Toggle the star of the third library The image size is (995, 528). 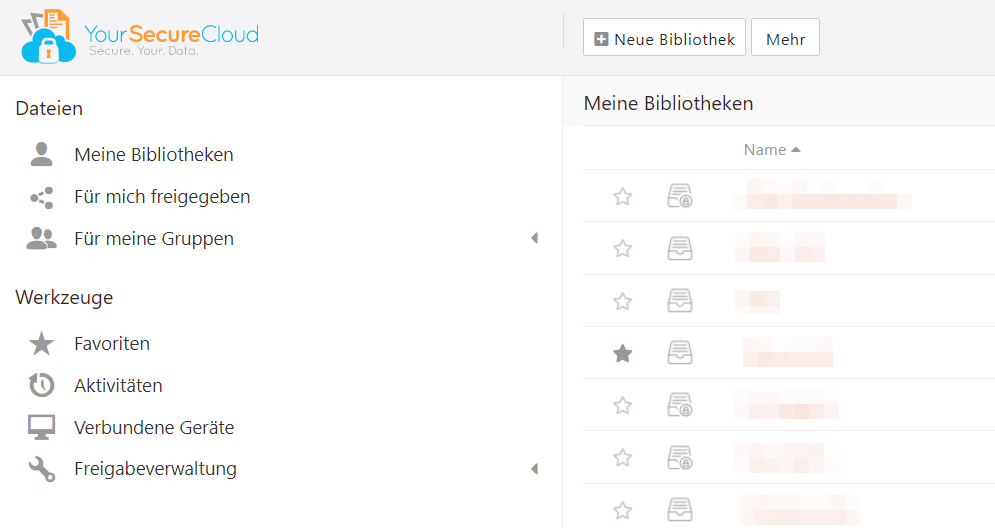623,301
